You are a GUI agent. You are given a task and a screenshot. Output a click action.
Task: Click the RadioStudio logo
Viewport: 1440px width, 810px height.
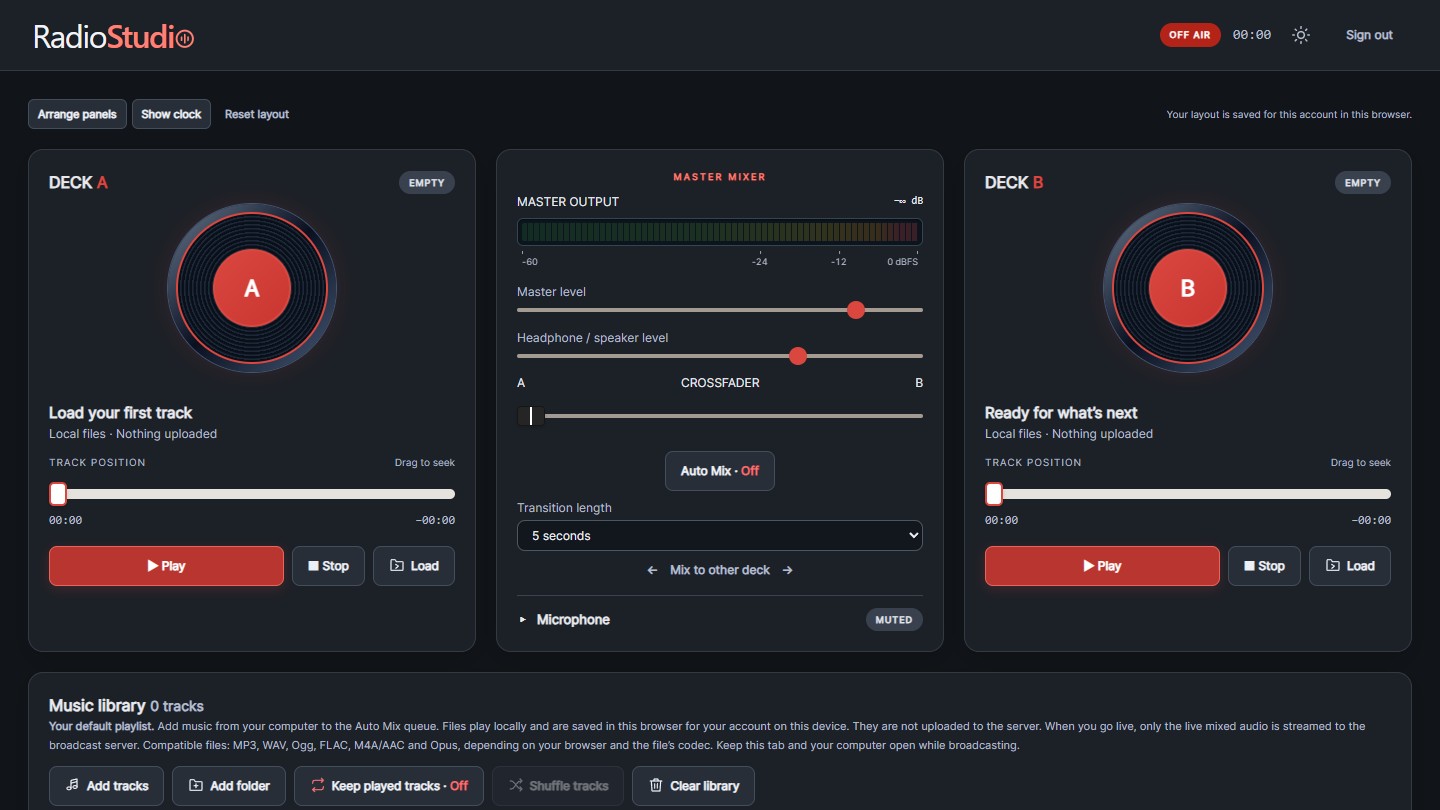tap(114, 37)
